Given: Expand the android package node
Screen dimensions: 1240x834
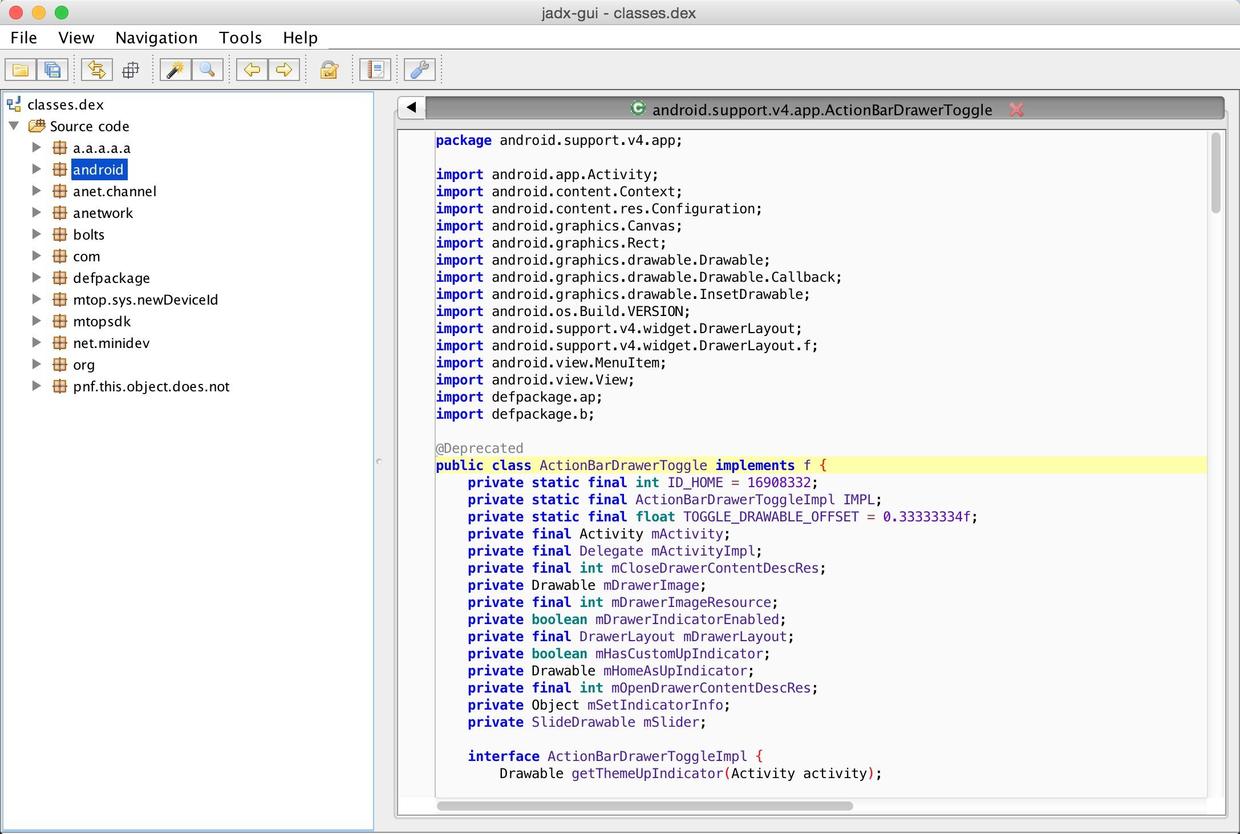Looking at the screenshot, I should pos(37,170).
